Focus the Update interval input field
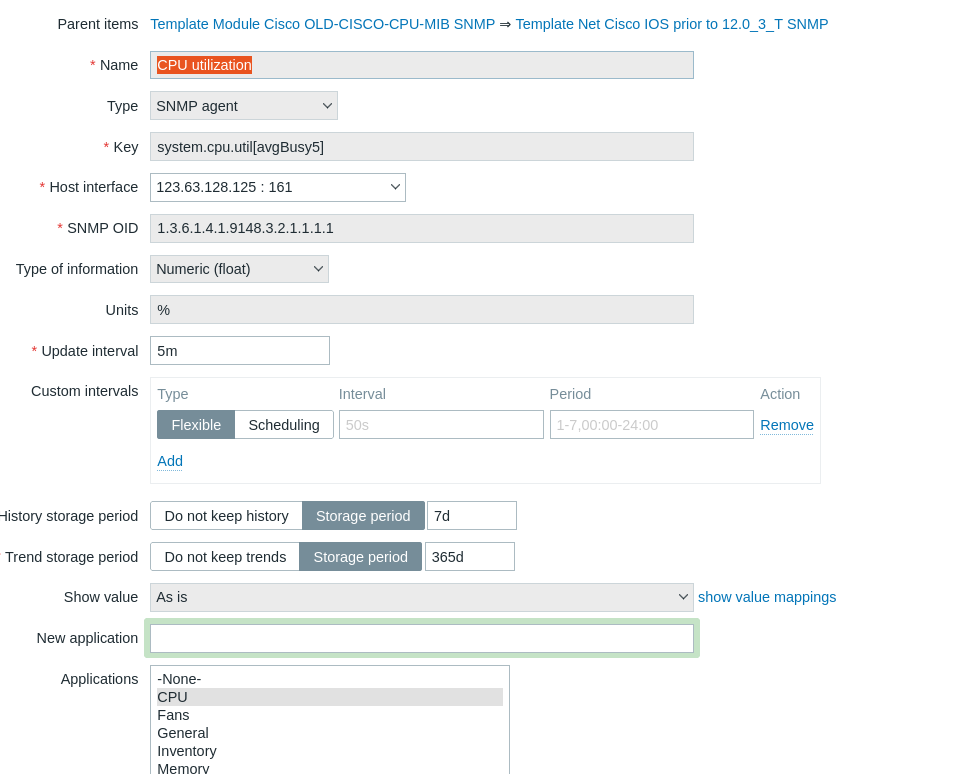Image resolution: width=954 pixels, height=774 pixels. [239, 351]
